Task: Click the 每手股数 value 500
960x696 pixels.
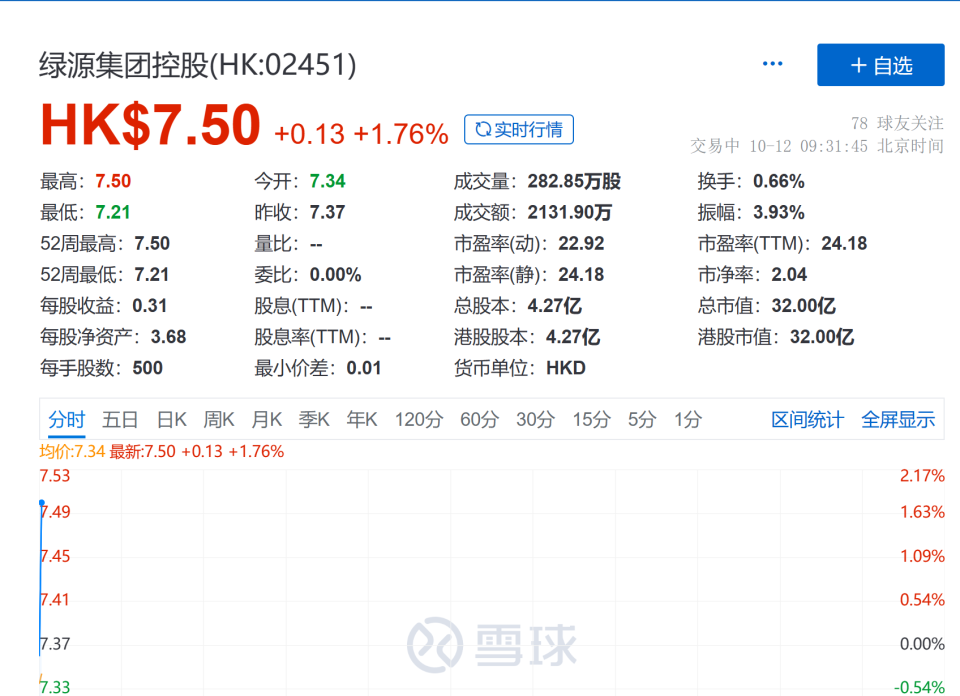Action: (x=148, y=368)
